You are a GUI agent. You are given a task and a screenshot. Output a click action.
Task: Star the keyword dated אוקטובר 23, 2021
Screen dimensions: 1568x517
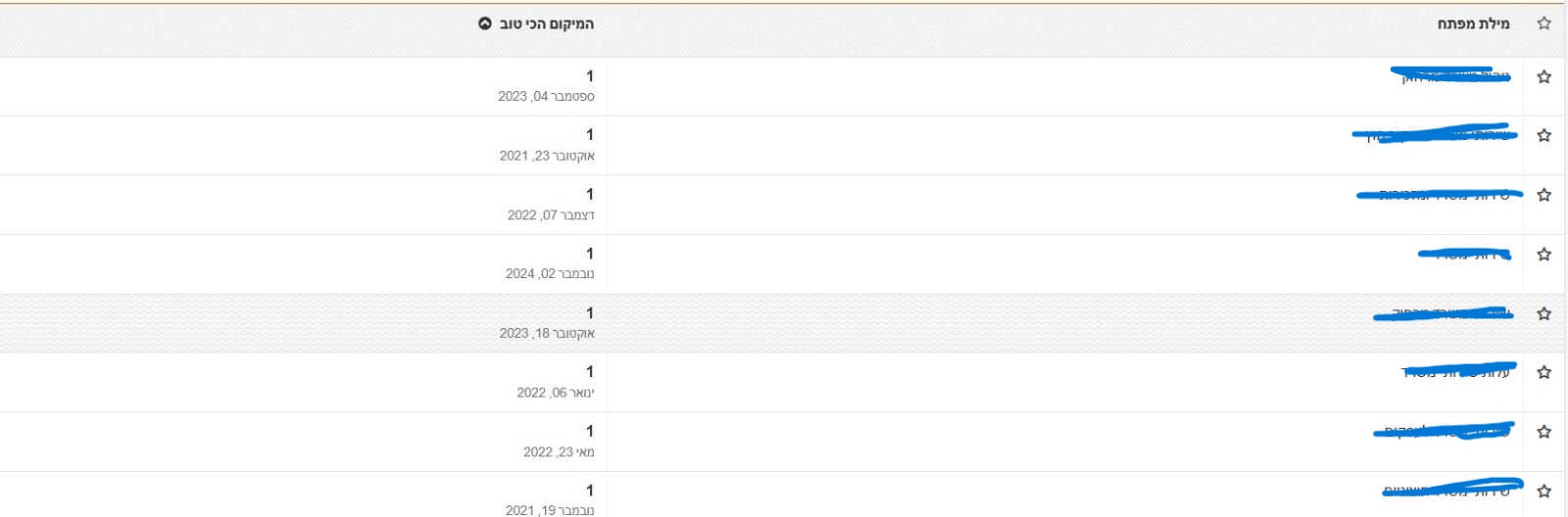point(1544,135)
